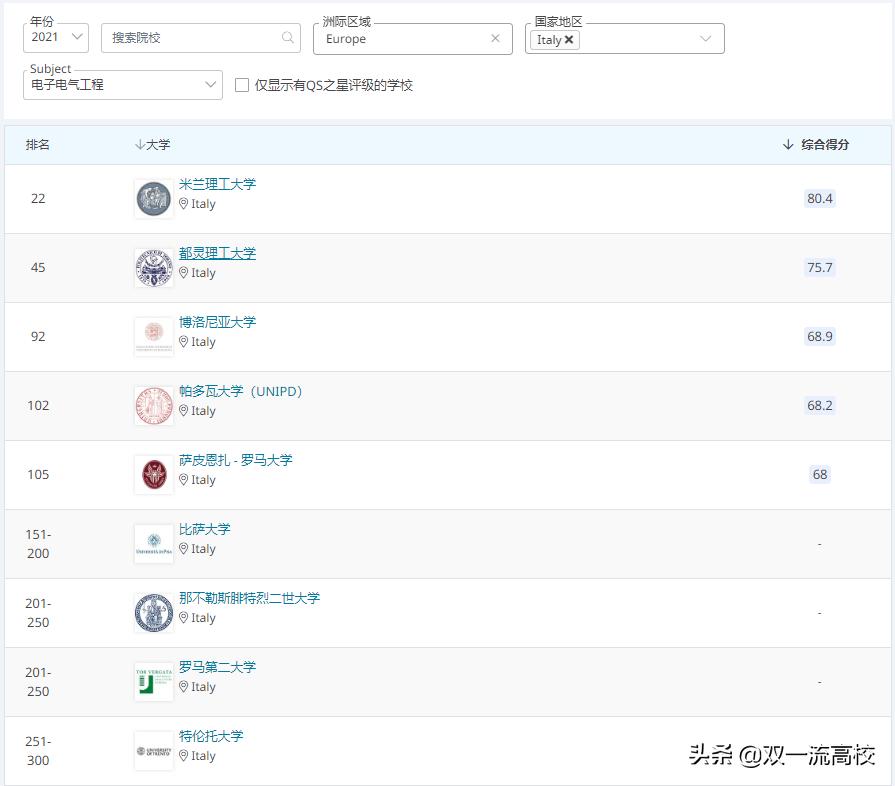This screenshot has width=895, height=786.
Task: Click the 米兰理工大学 university logo
Action: (x=152, y=198)
